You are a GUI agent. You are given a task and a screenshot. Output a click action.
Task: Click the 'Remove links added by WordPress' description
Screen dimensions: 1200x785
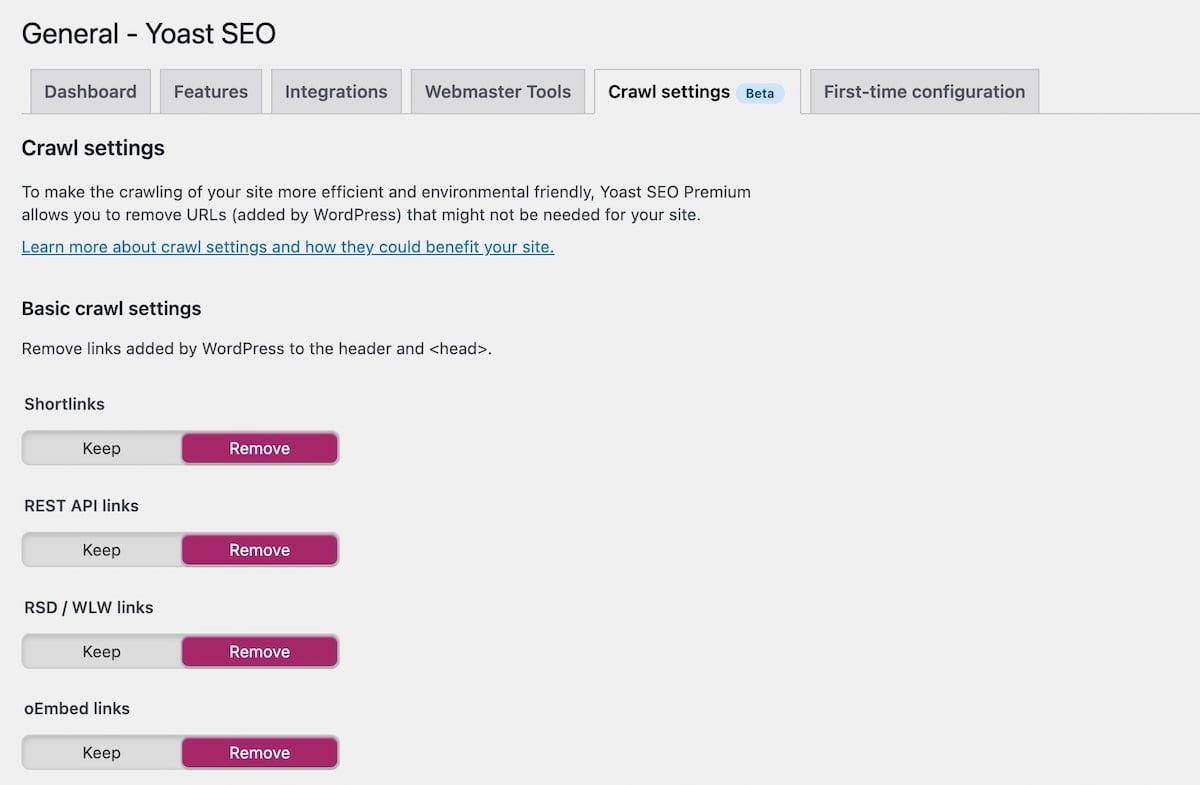(x=256, y=349)
